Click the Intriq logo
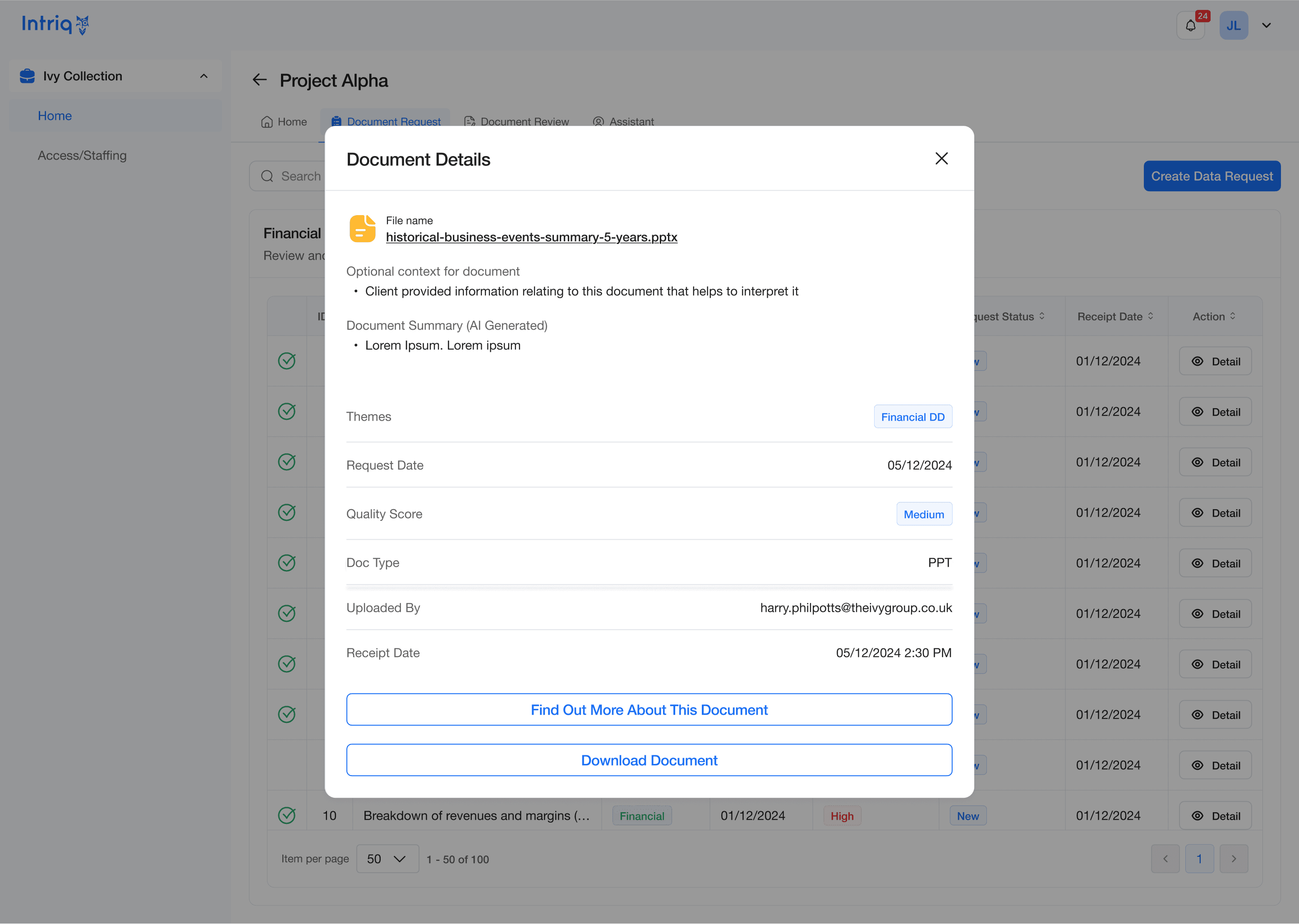 55,24
